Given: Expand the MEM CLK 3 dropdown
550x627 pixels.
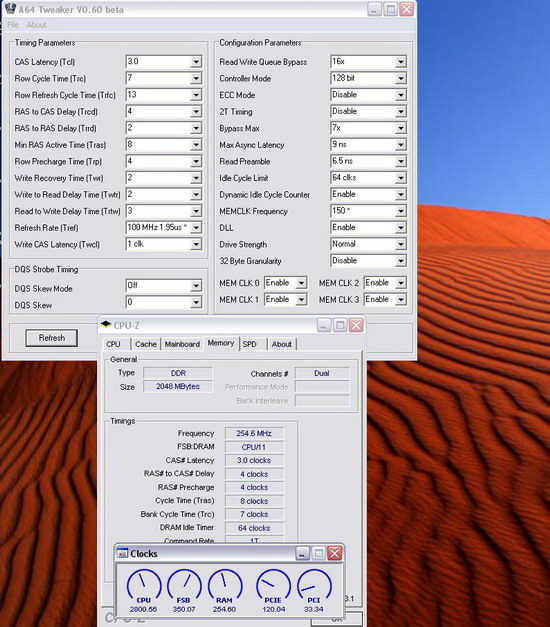Looking at the screenshot, I should tap(400, 300).
